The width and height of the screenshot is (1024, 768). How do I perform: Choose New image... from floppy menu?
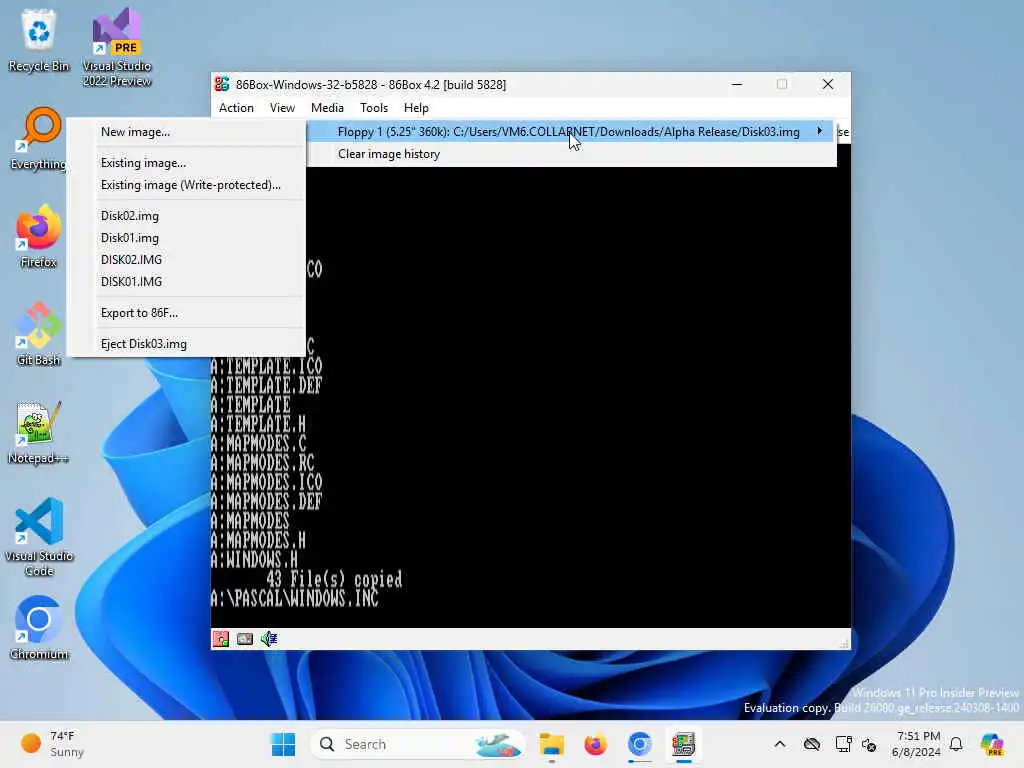(187, 131)
